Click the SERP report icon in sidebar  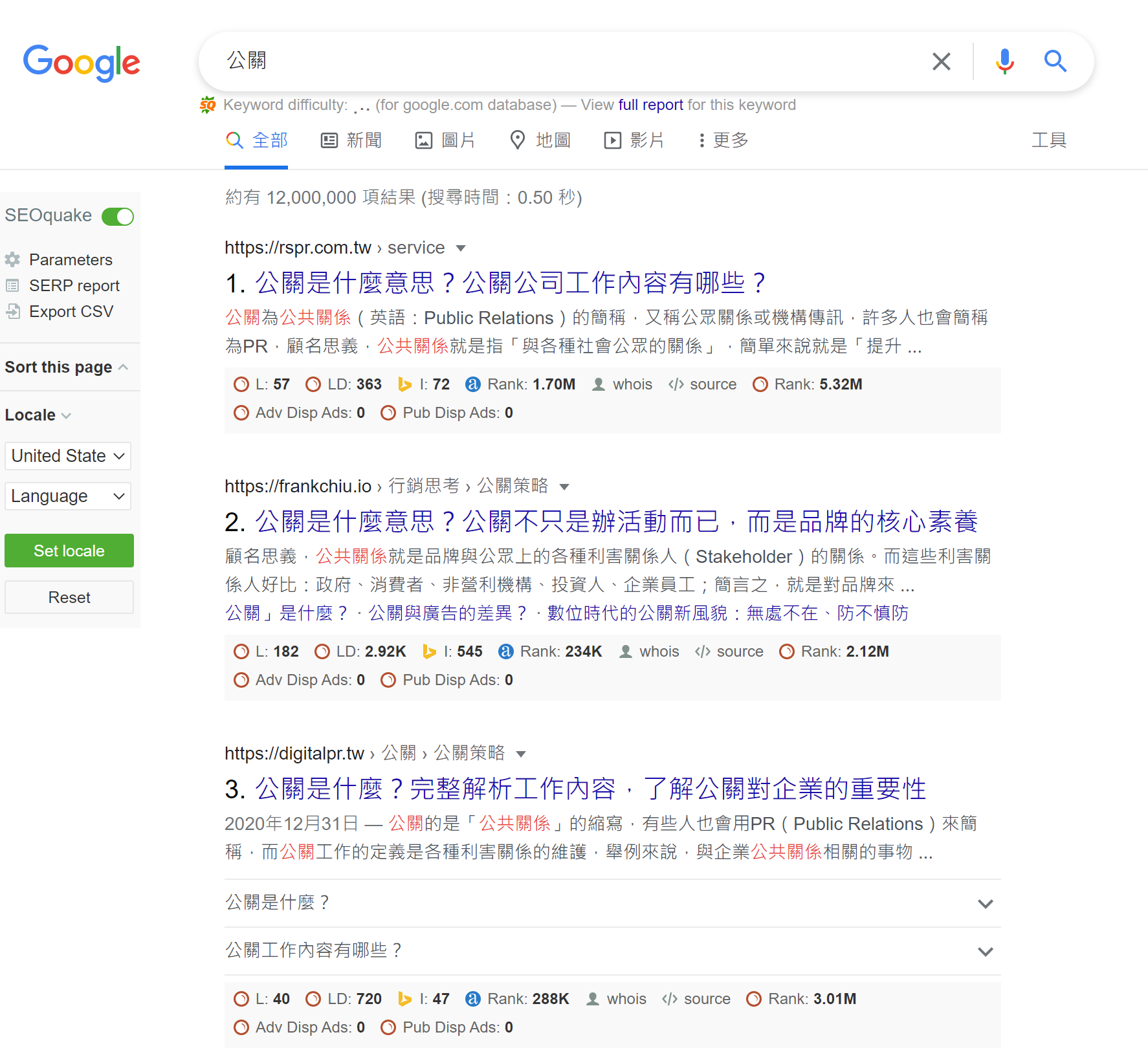coord(12,285)
